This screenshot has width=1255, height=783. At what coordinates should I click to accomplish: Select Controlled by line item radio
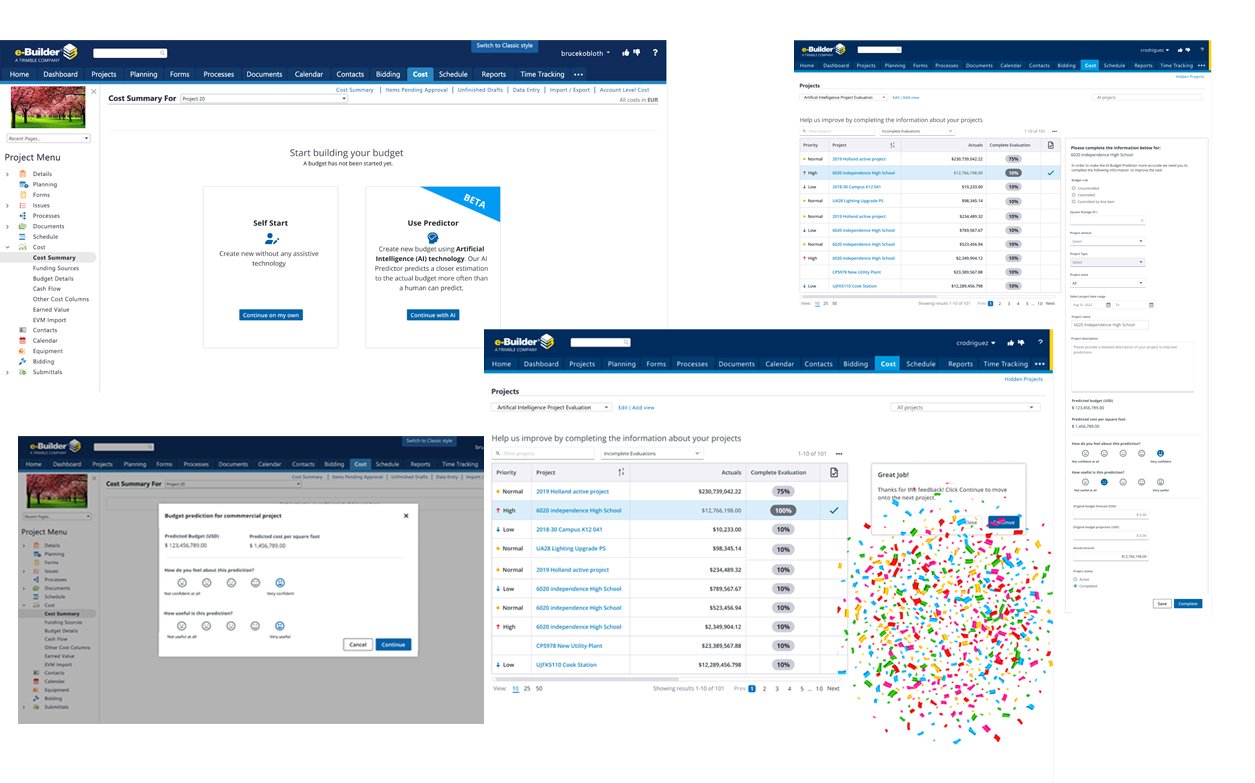pyautogui.click(x=1073, y=201)
